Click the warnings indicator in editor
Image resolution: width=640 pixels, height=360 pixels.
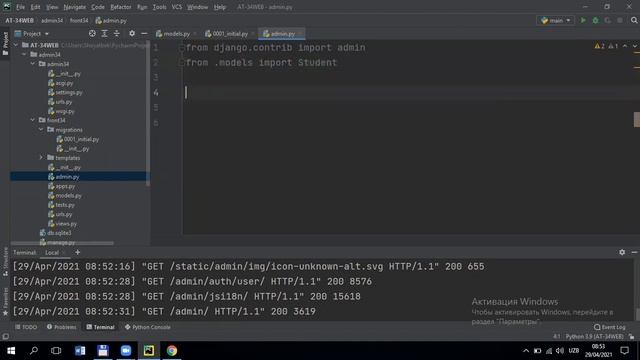600,46
